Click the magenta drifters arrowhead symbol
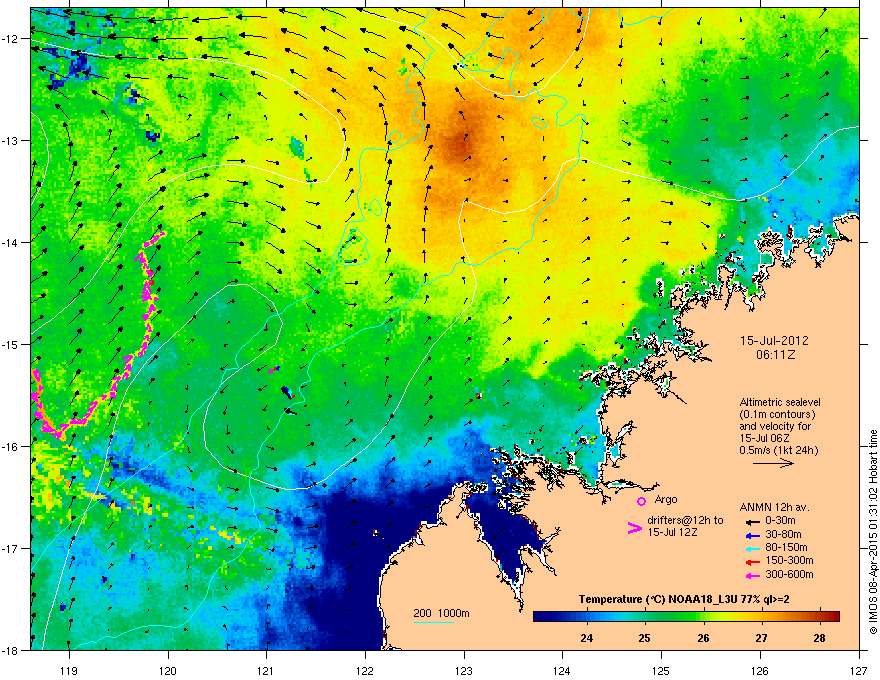Image resolution: width=880 pixels, height=680 pixels. point(634,527)
